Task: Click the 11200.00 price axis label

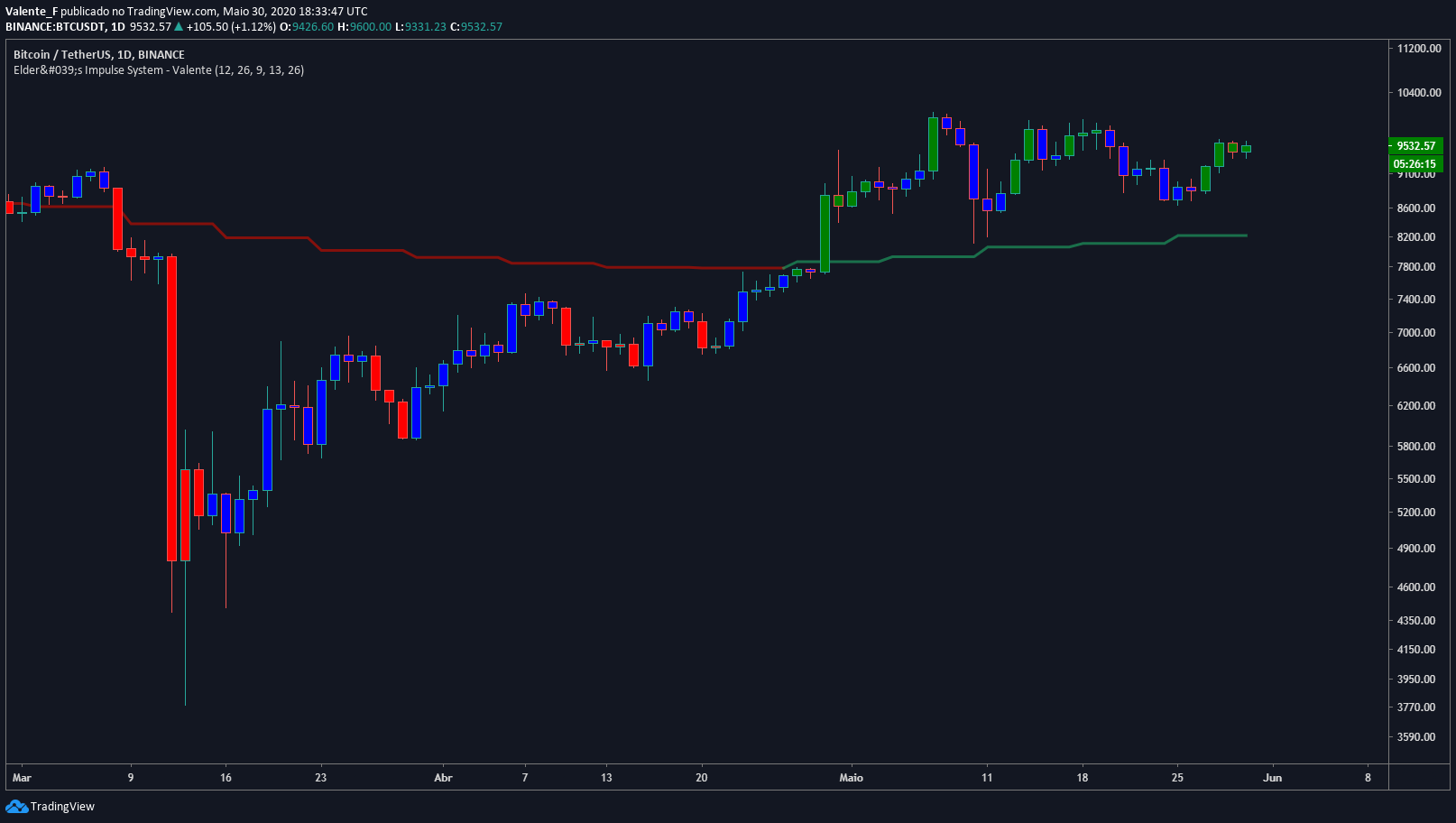Action: pos(1419,49)
